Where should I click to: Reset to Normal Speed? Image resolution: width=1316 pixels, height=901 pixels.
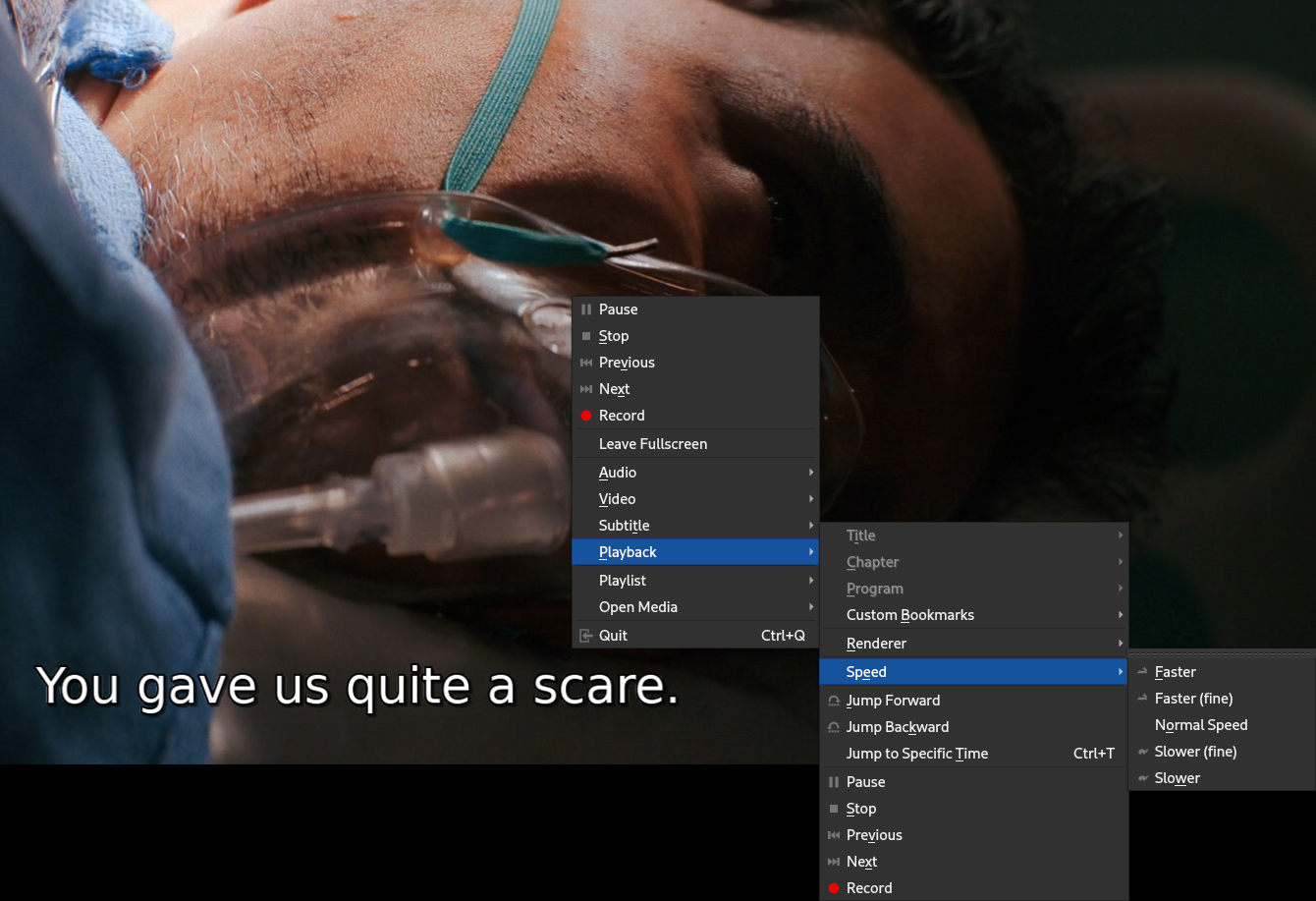point(1222,725)
